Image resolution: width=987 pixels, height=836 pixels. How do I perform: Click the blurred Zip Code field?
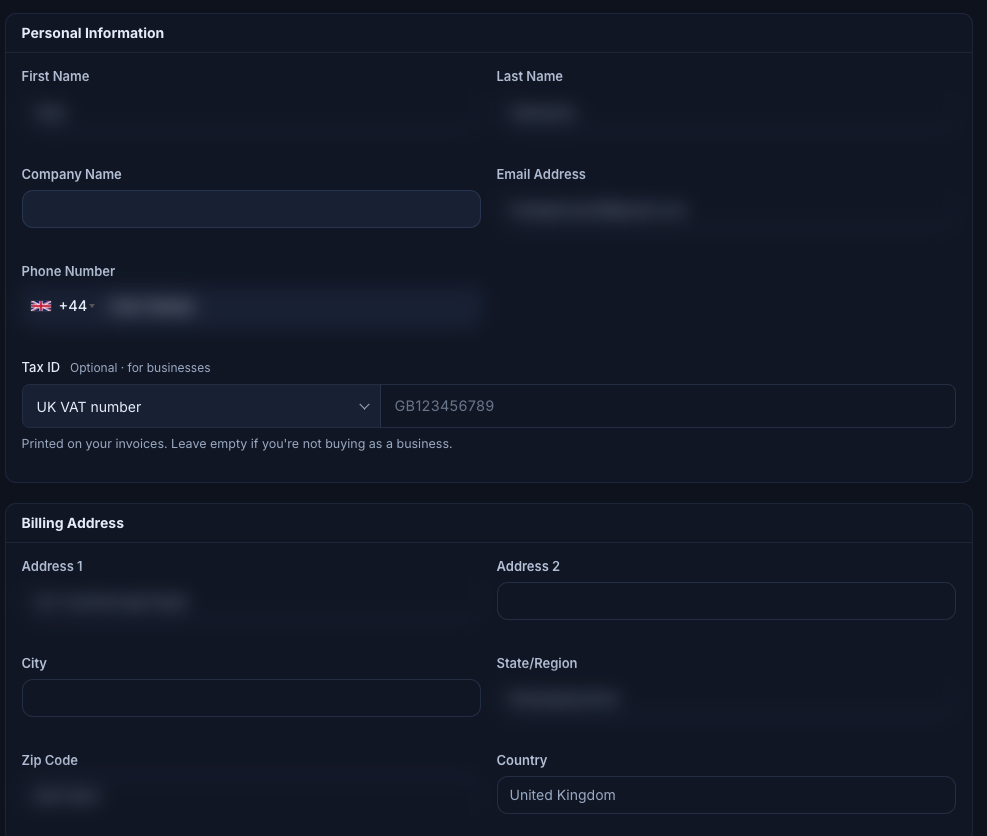(x=251, y=796)
